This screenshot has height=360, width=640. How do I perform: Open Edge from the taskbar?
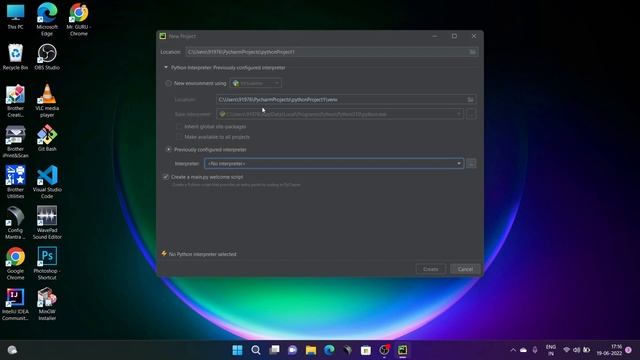tap(329, 350)
